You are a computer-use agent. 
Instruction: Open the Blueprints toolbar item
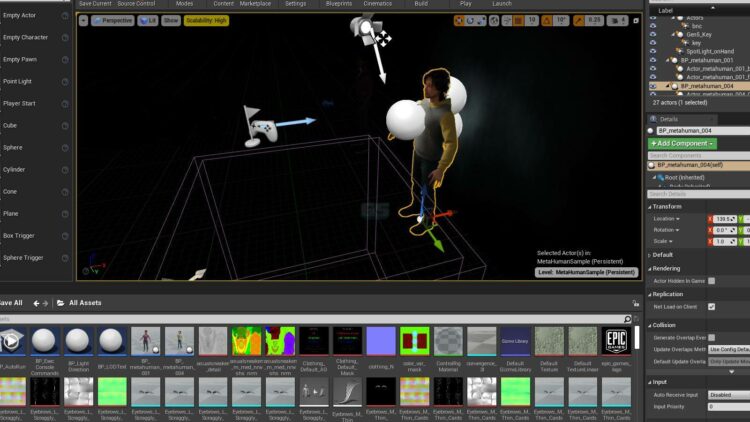coord(339,3)
